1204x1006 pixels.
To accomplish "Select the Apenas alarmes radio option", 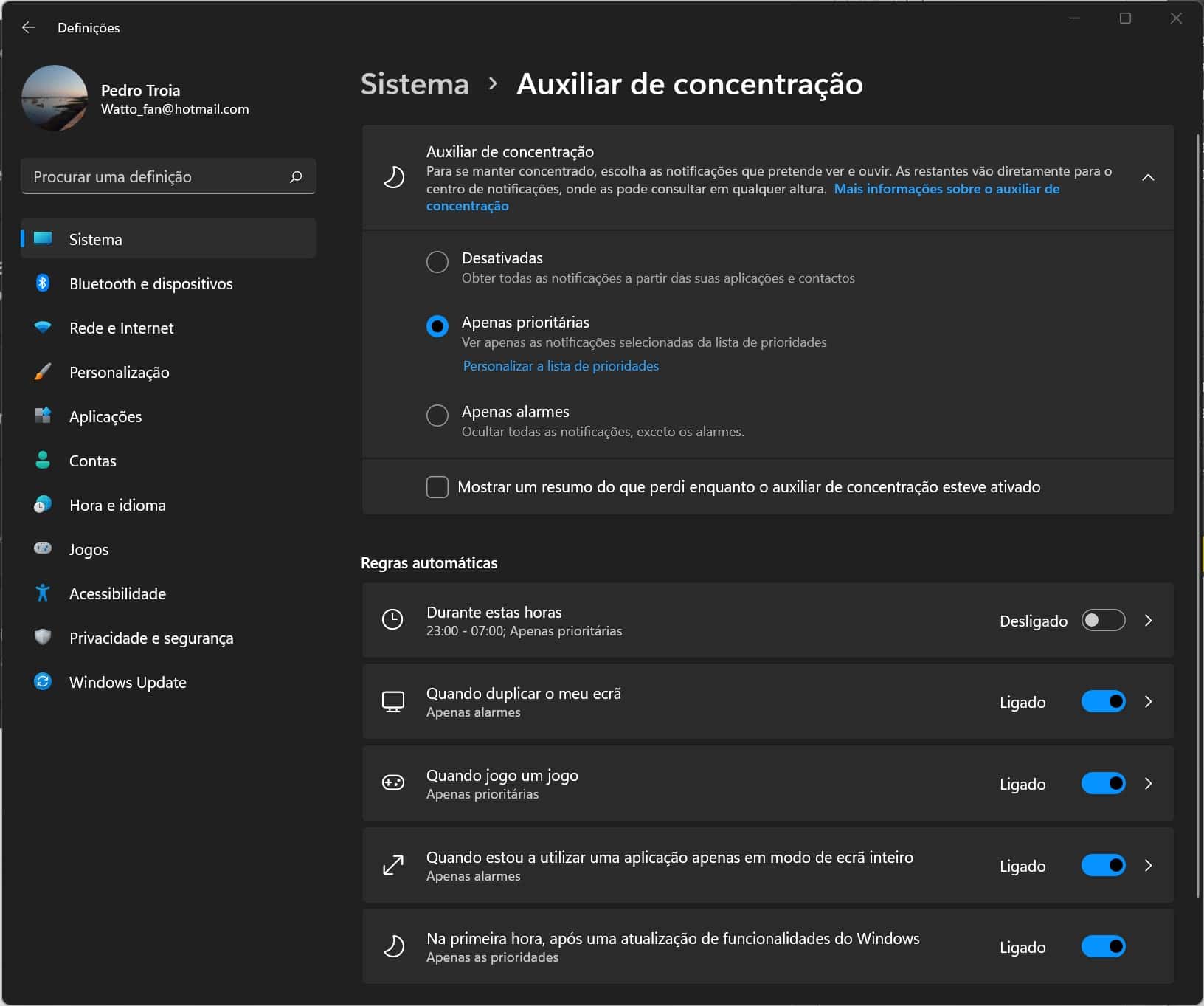I will (437, 416).
